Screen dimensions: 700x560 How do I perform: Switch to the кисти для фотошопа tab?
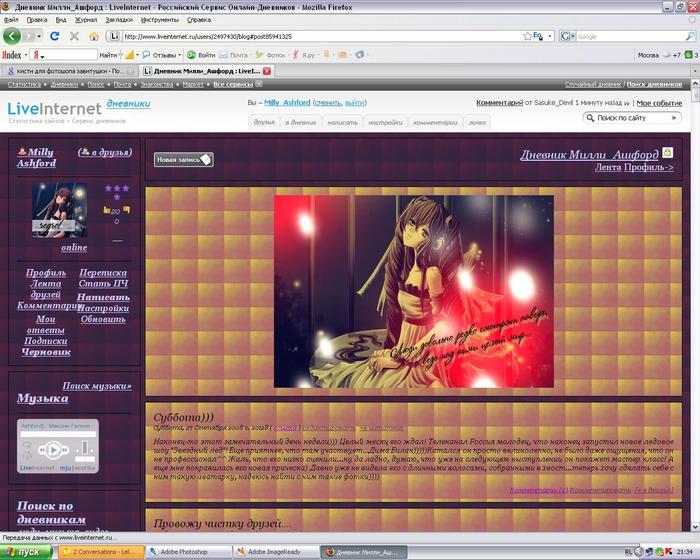pos(69,71)
